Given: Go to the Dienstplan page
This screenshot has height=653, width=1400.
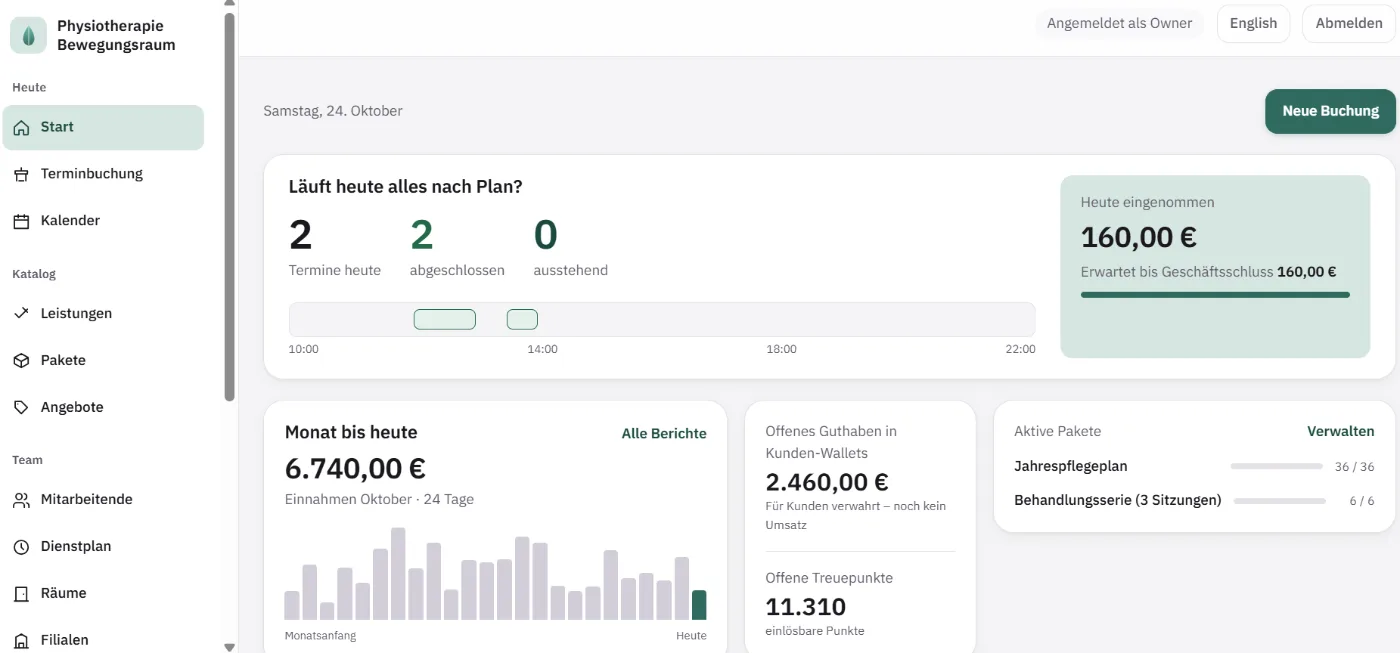Looking at the screenshot, I should pyautogui.click(x=103, y=546).
